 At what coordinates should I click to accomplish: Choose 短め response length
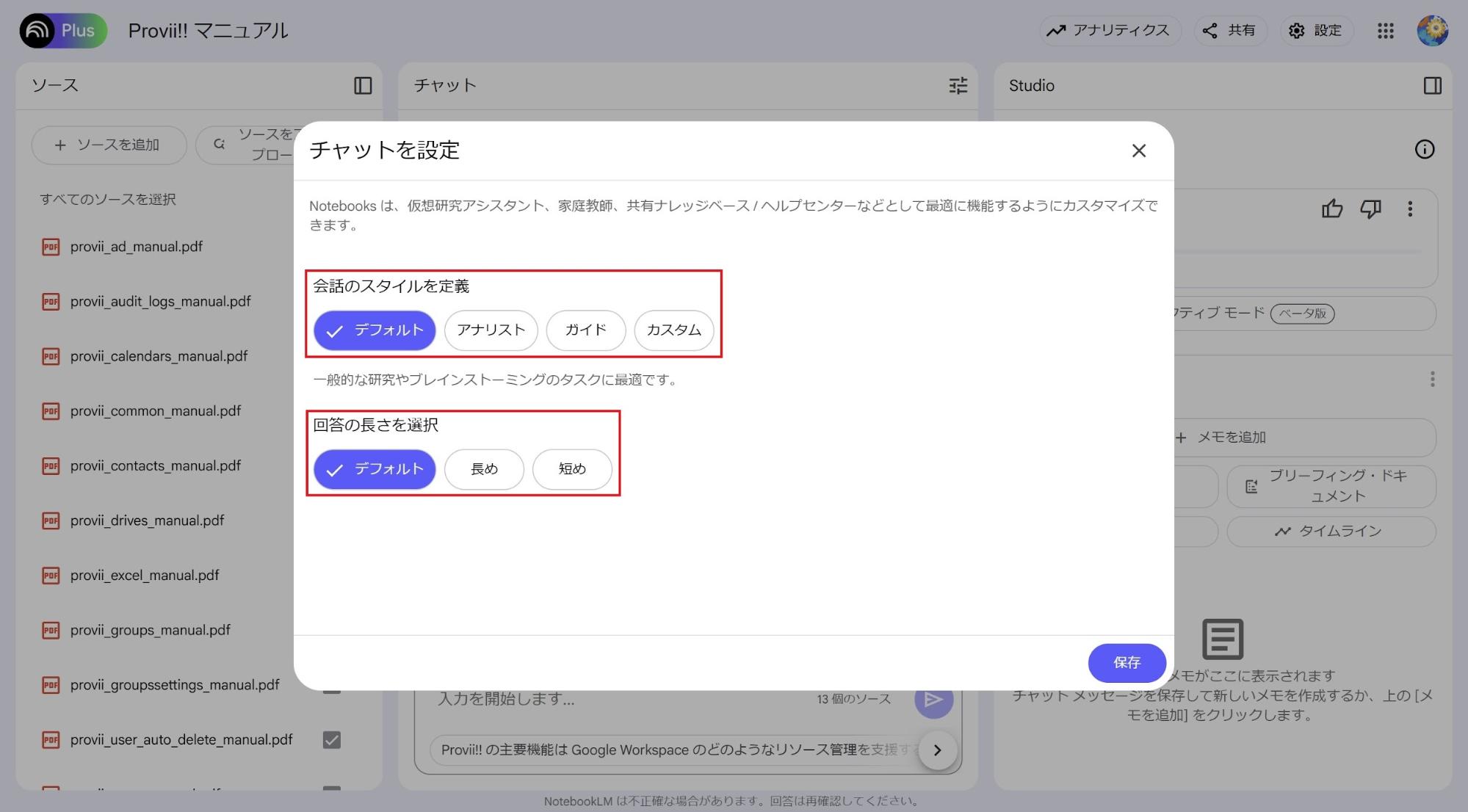tap(572, 469)
